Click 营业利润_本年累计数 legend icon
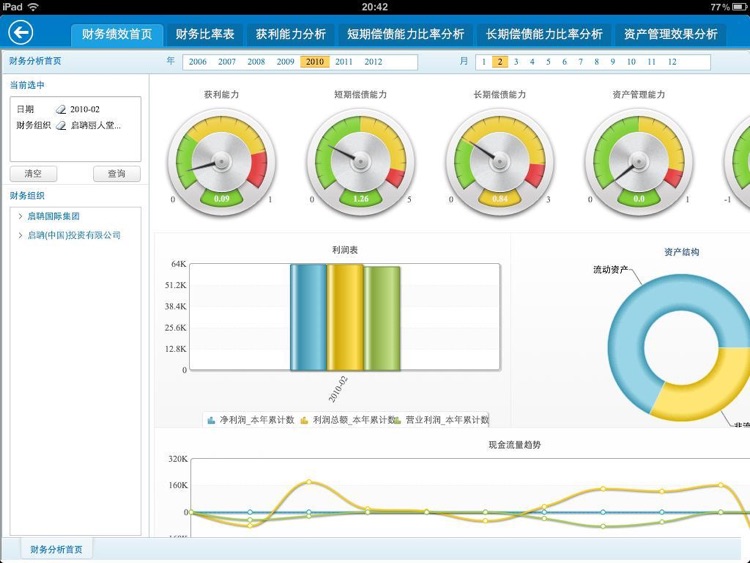The image size is (750, 563). pos(397,420)
